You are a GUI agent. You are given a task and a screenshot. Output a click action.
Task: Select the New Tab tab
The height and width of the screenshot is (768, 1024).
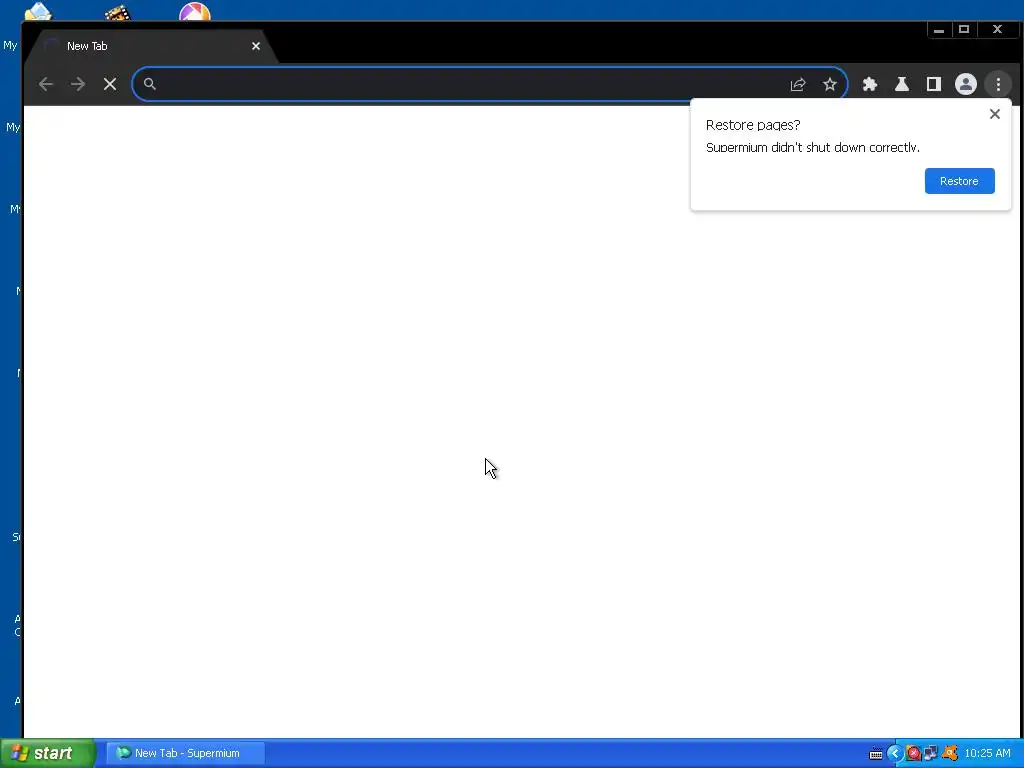tap(150, 46)
